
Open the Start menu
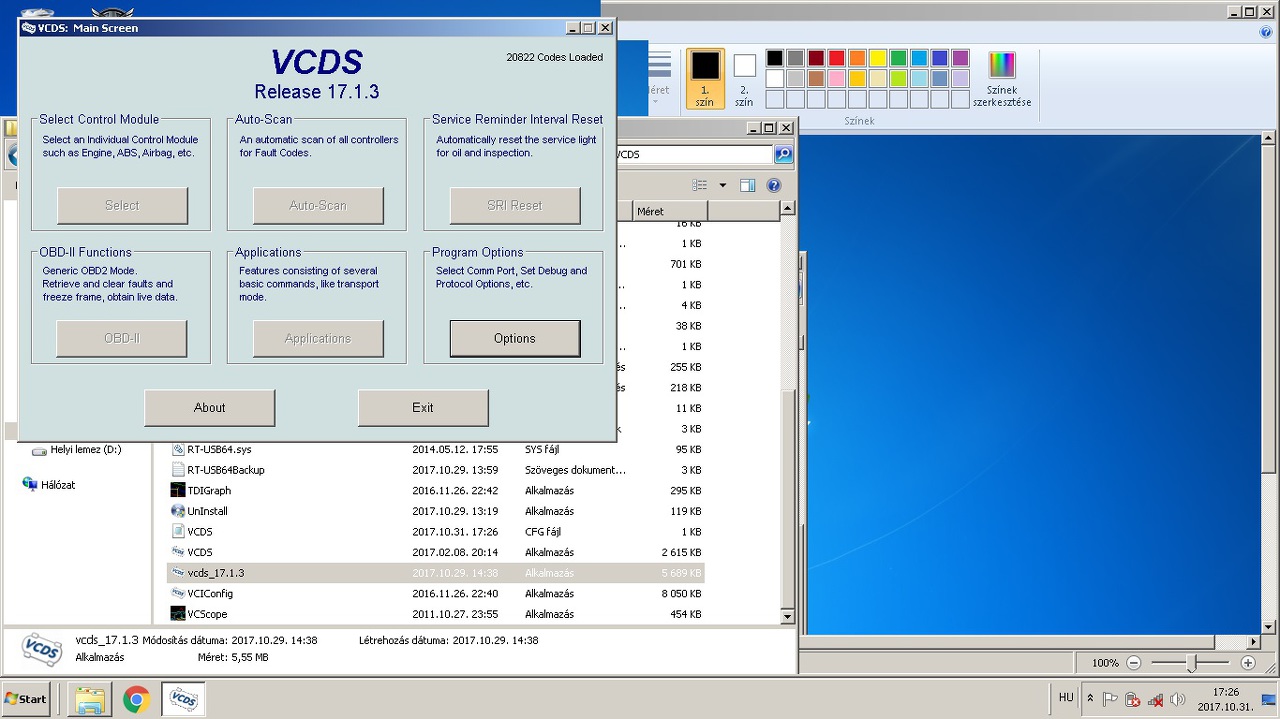point(26,699)
